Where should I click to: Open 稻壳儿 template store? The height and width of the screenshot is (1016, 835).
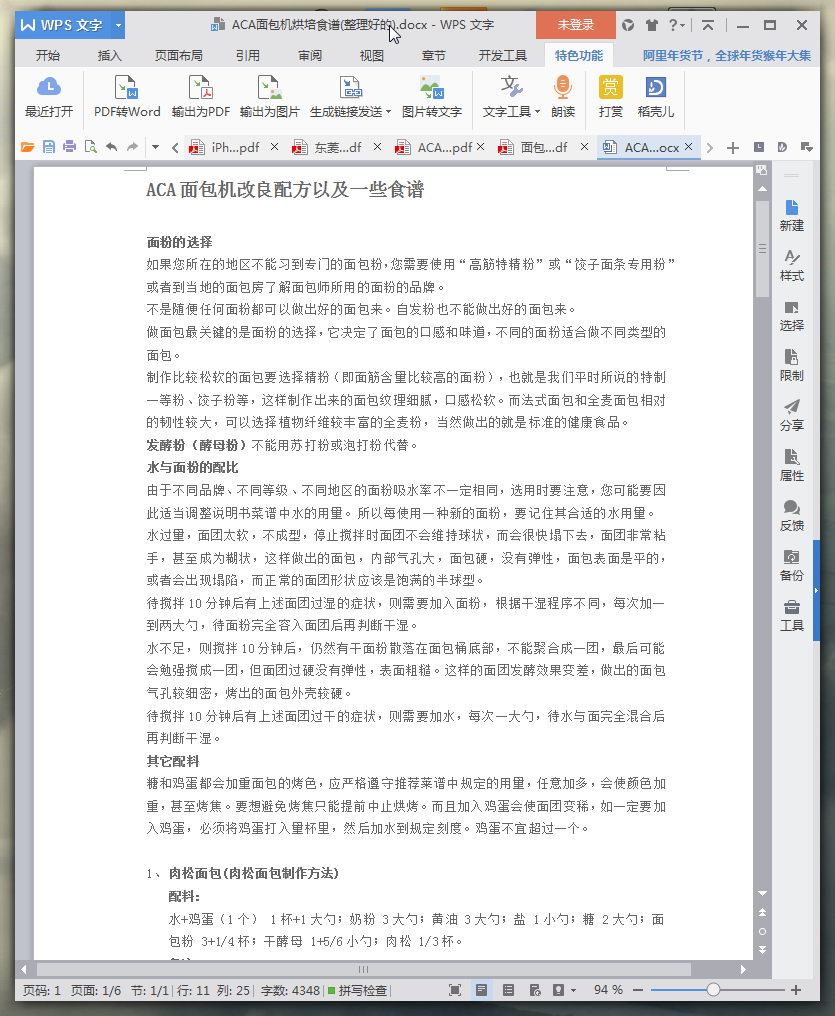tap(656, 97)
